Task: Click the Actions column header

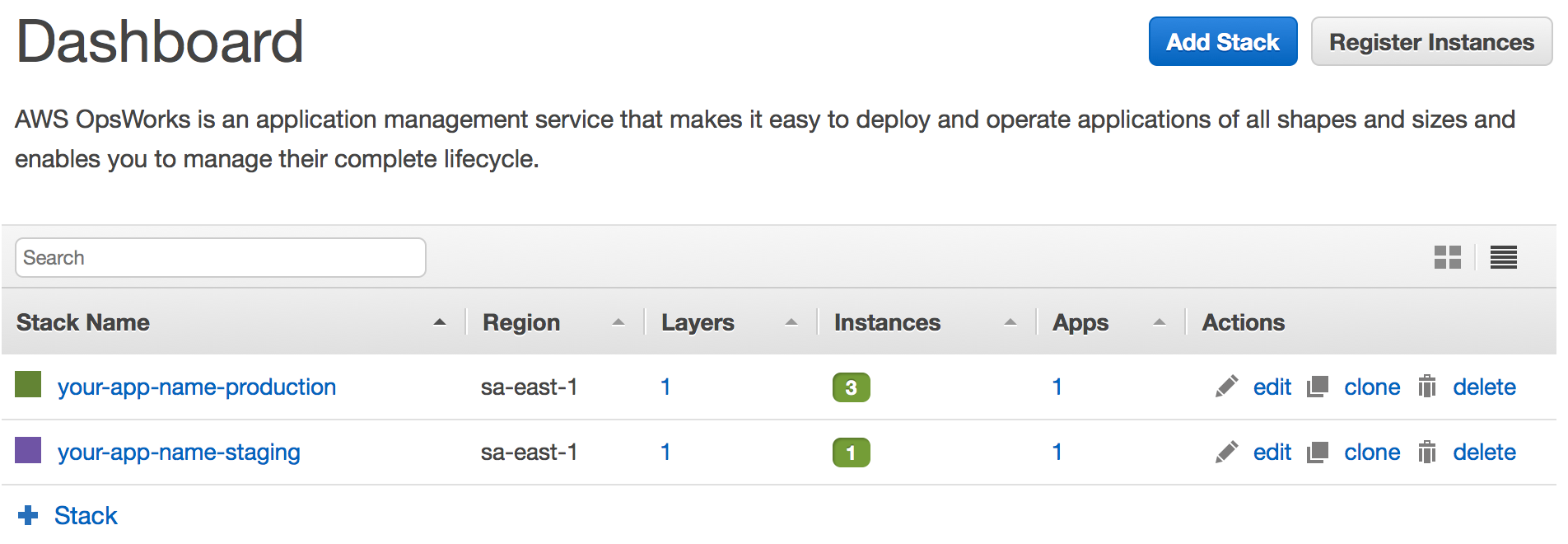Action: click(x=1244, y=322)
